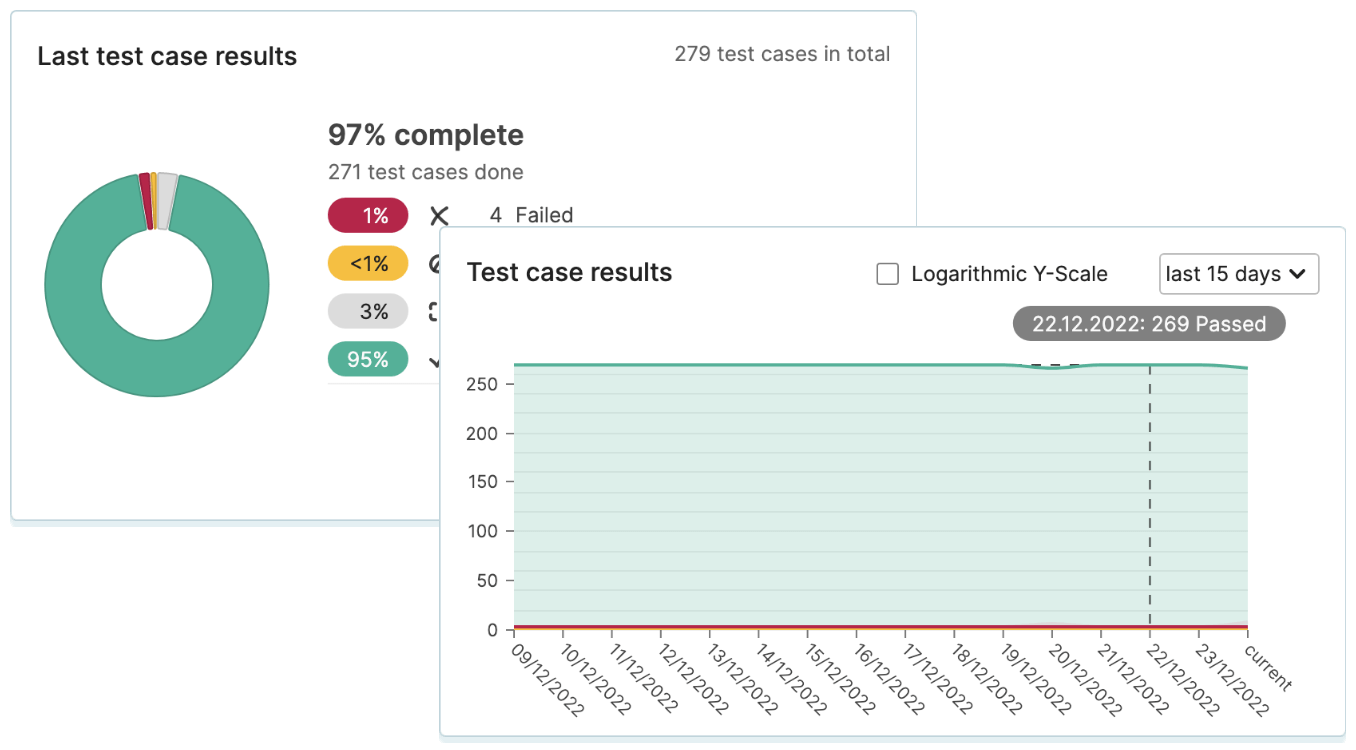Viewport: 1356px width, 750px height.
Task: Click the Logarithmic Y-Scale label text
Action: tap(1009, 274)
